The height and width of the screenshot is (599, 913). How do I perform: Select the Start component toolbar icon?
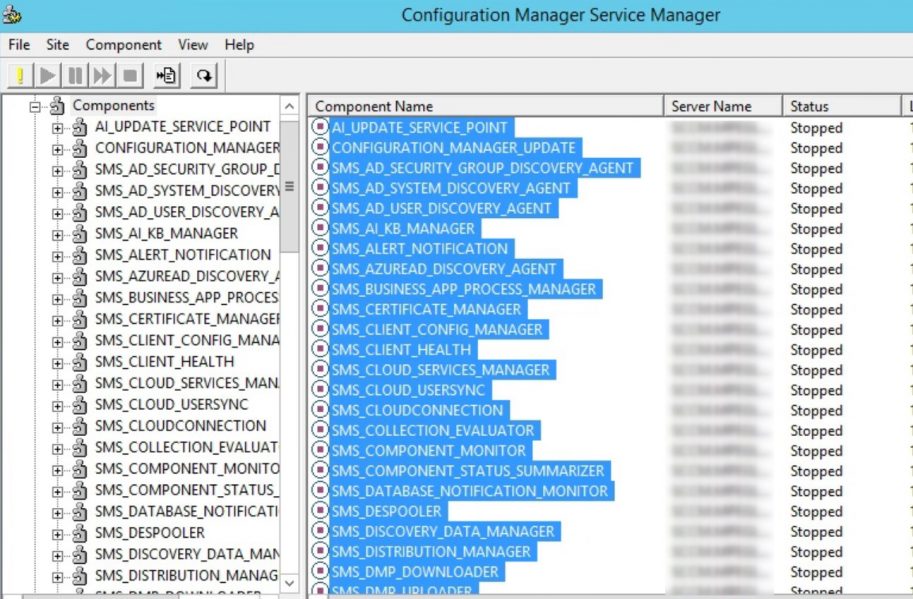point(46,73)
